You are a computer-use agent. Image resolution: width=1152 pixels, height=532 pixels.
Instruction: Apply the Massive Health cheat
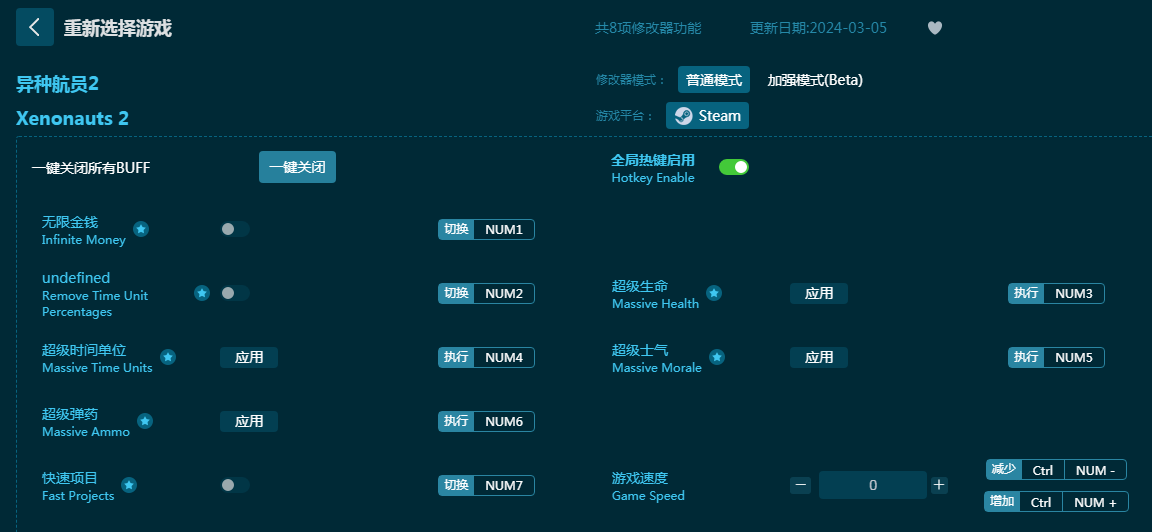point(818,293)
